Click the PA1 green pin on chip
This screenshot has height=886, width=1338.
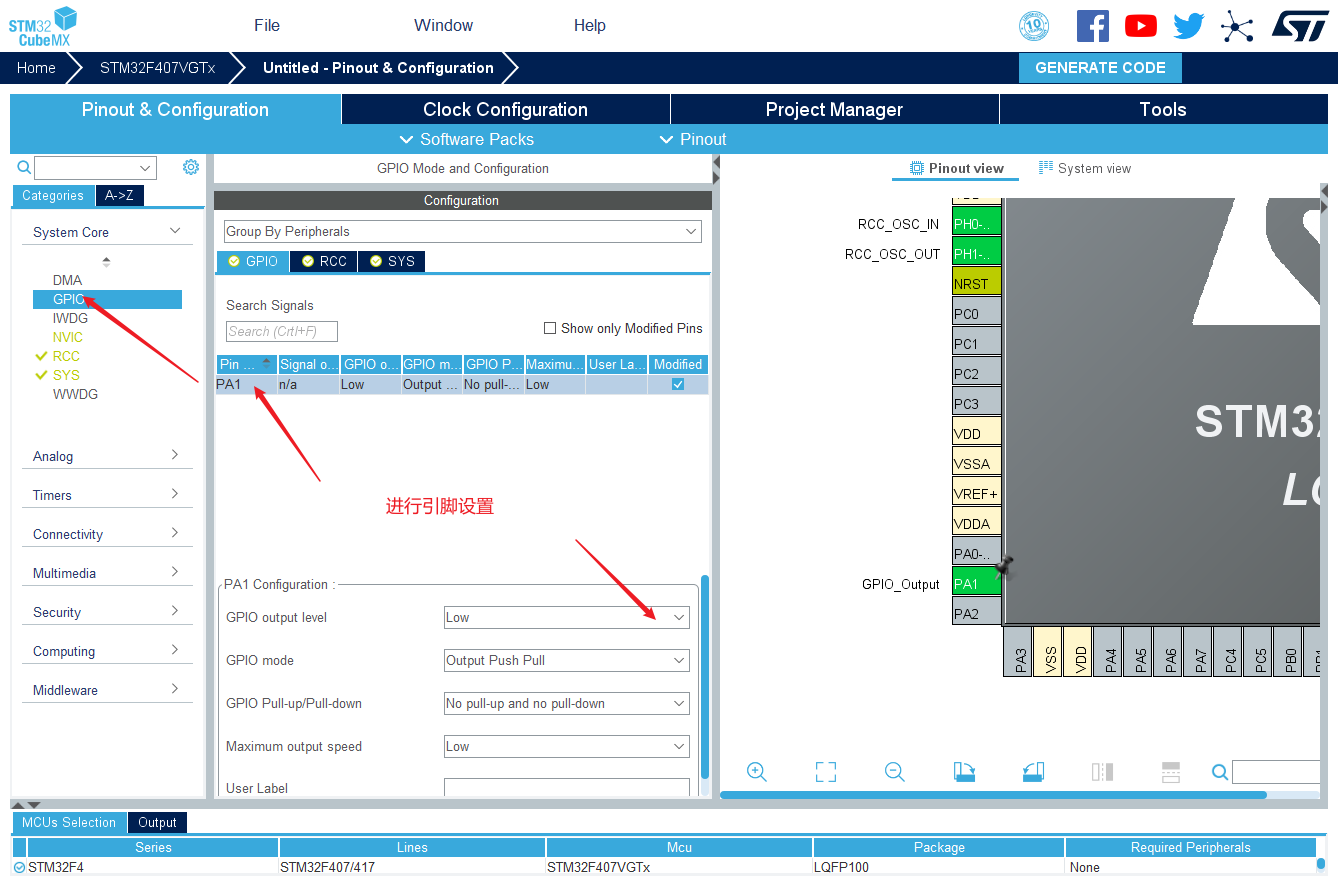coord(977,583)
